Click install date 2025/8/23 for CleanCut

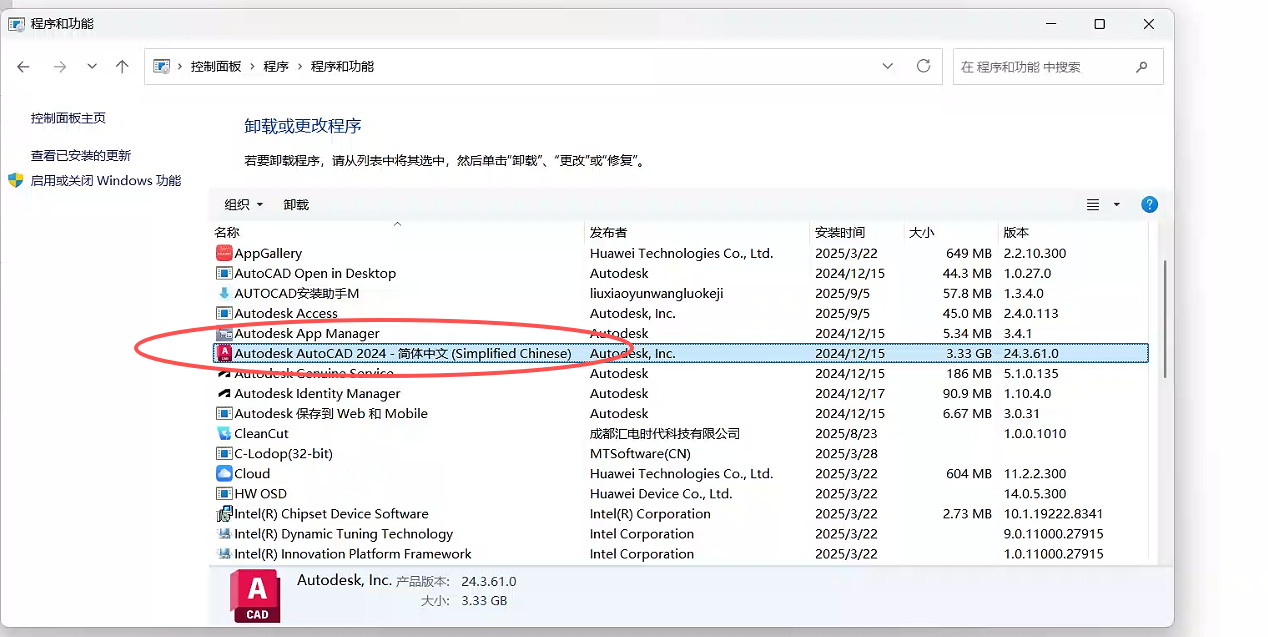click(846, 433)
